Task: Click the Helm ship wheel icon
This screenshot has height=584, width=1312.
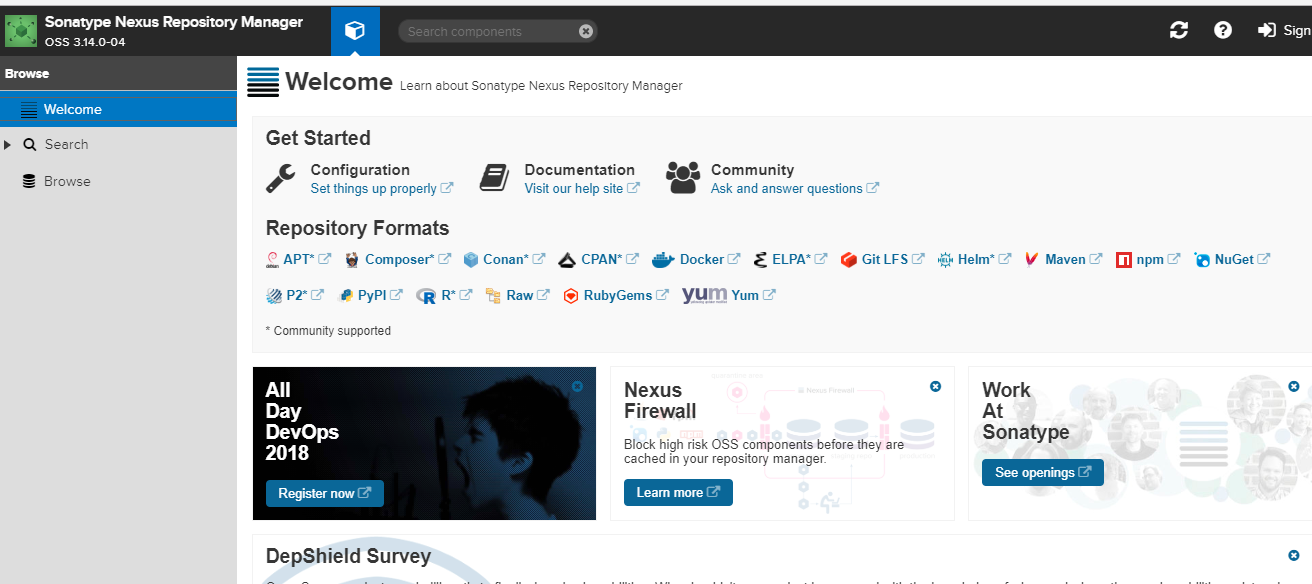Action: (x=946, y=260)
